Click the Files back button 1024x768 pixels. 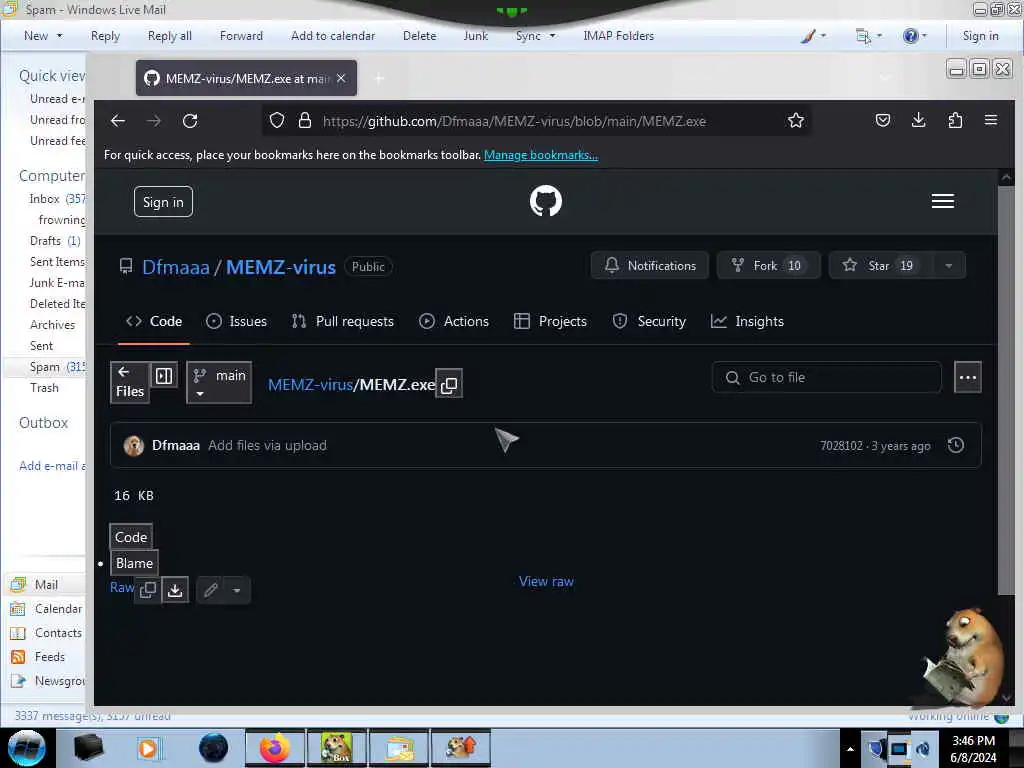pyautogui.click(x=129, y=383)
